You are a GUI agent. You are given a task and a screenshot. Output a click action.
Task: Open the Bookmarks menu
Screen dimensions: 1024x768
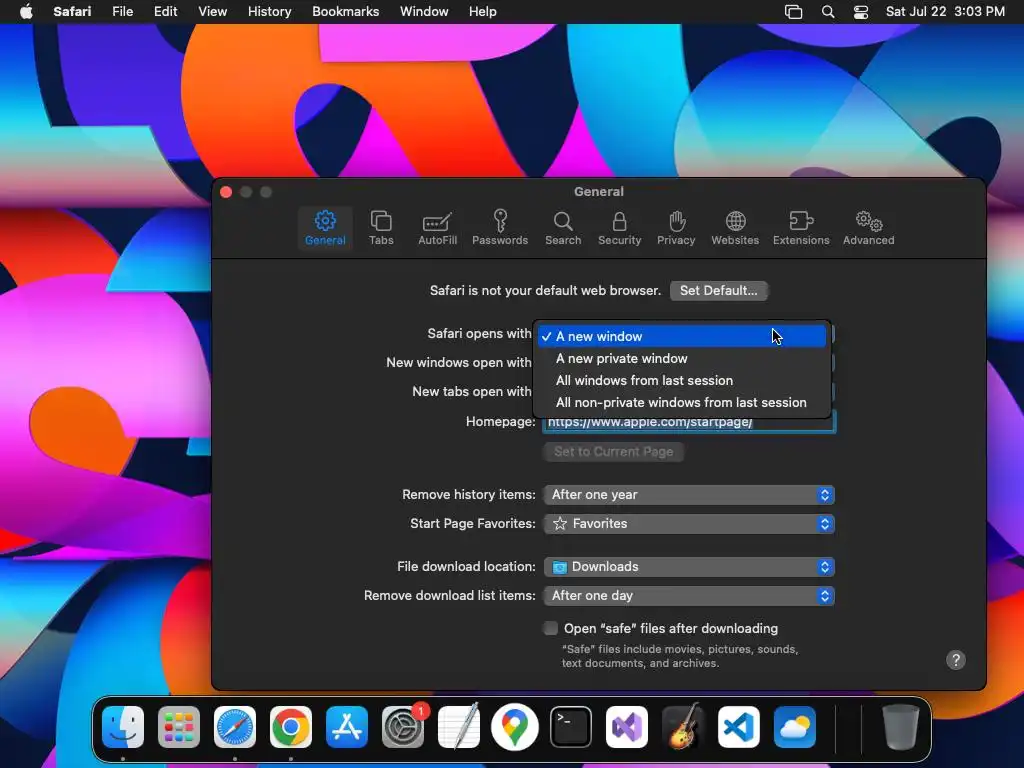(345, 12)
